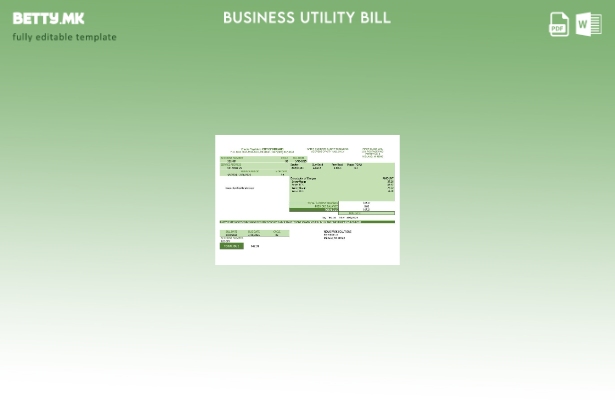Click the PDF file format icon
615x400 pixels.
pyautogui.click(x=559, y=24)
